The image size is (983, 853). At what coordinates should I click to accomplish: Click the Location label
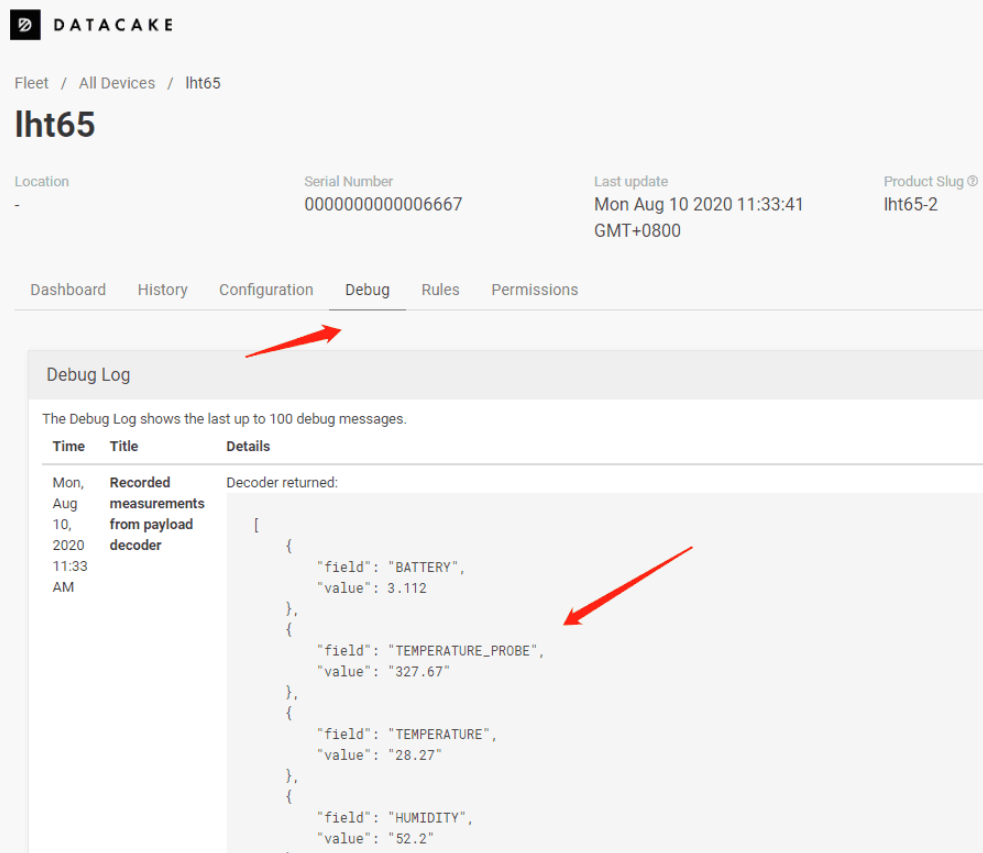click(41, 181)
